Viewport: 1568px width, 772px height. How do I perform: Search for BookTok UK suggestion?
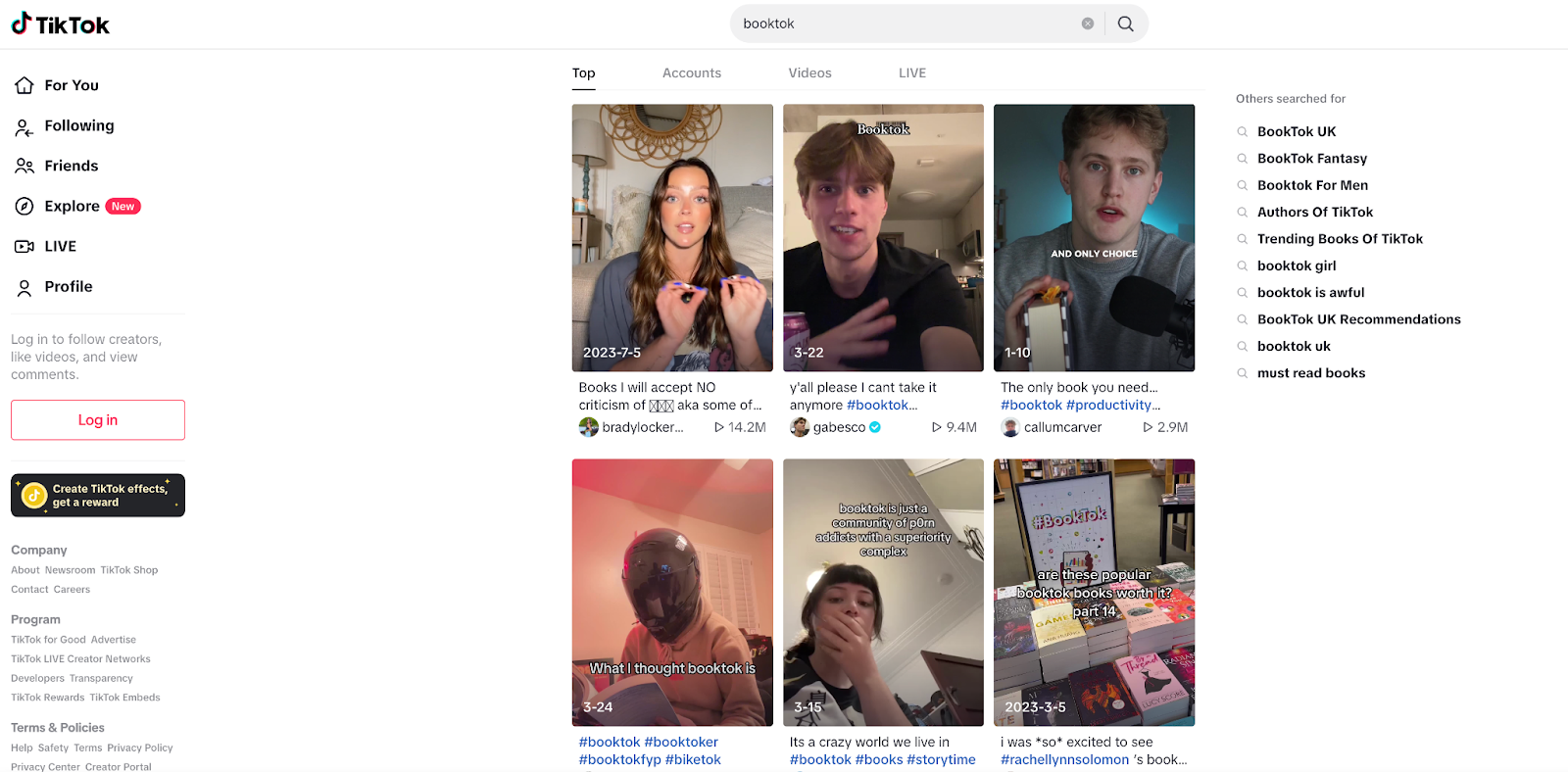pos(1297,131)
